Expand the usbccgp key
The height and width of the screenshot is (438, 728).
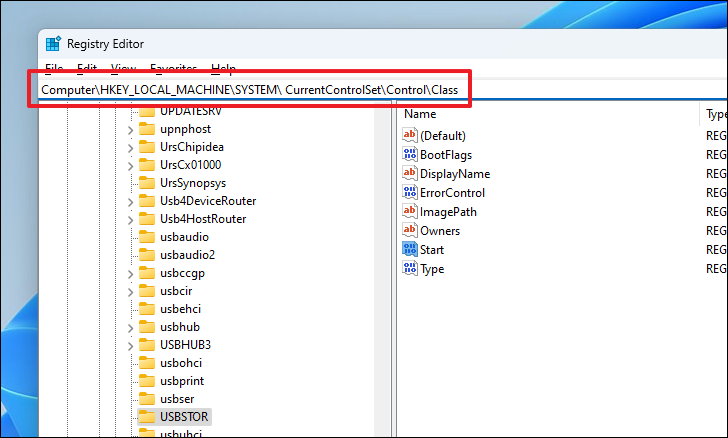(130, 275)
